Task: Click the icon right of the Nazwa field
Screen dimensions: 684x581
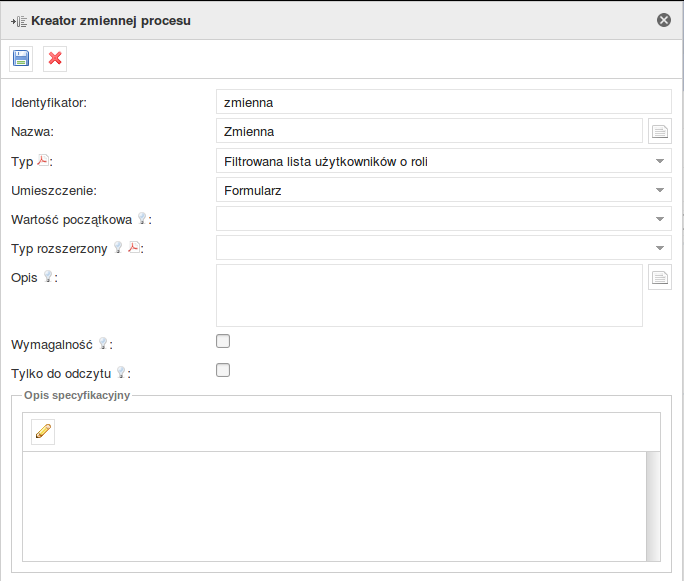Action: [660, 131]
